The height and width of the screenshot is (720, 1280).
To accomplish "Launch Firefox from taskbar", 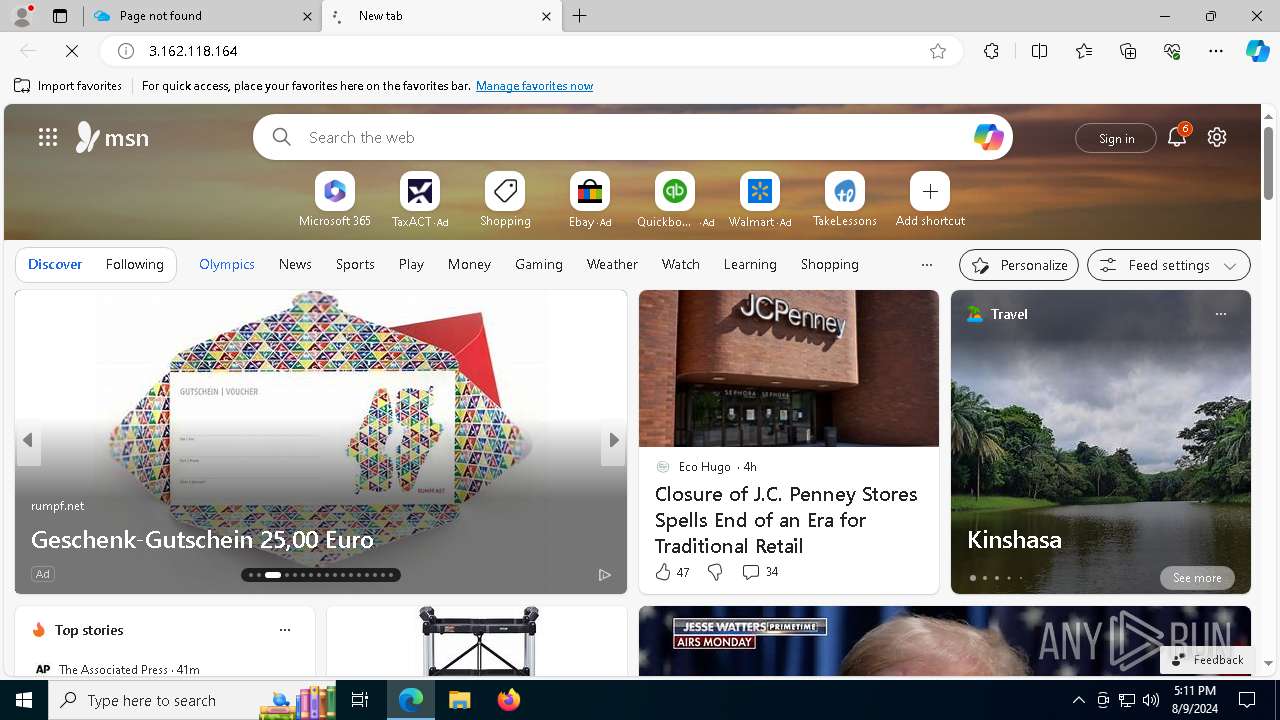I will tap(509, 700).
